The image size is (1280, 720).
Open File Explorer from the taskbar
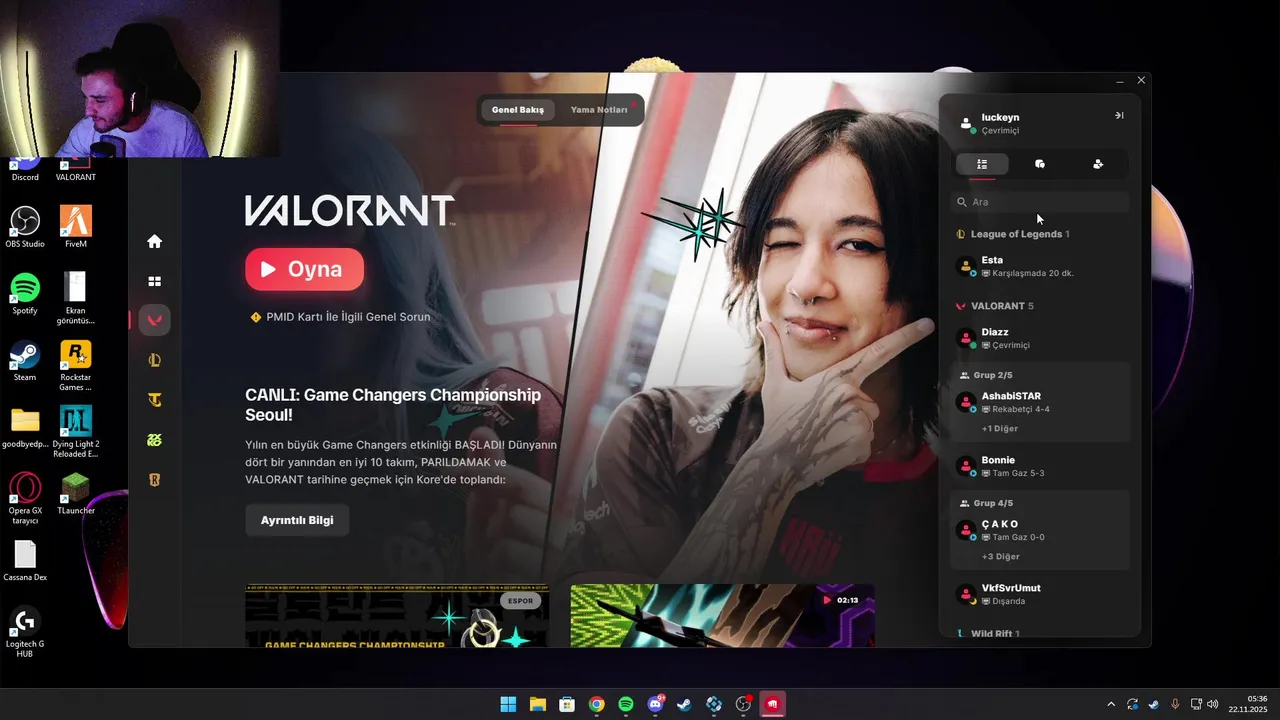[x=537, y=704]
